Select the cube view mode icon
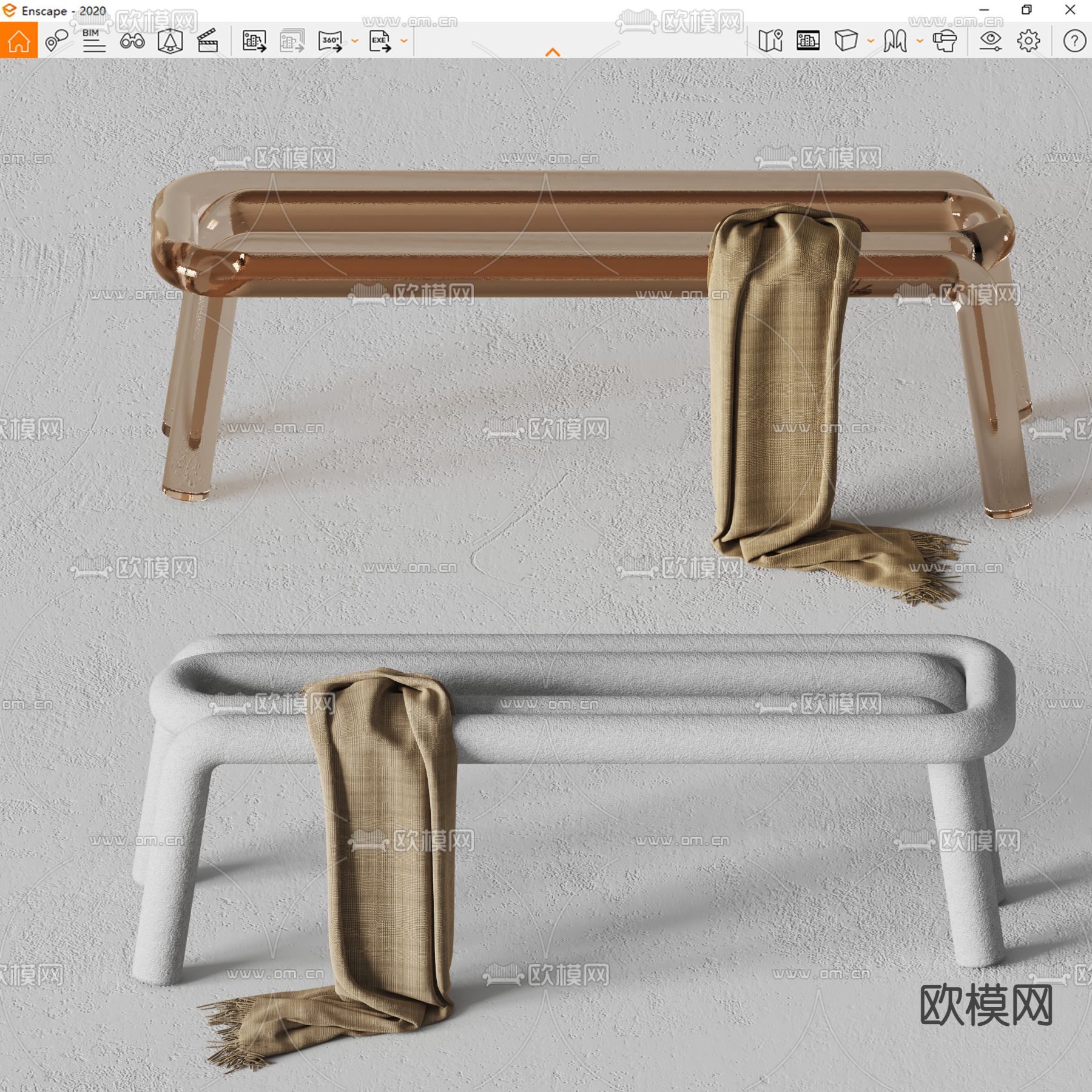 [846, 41]
